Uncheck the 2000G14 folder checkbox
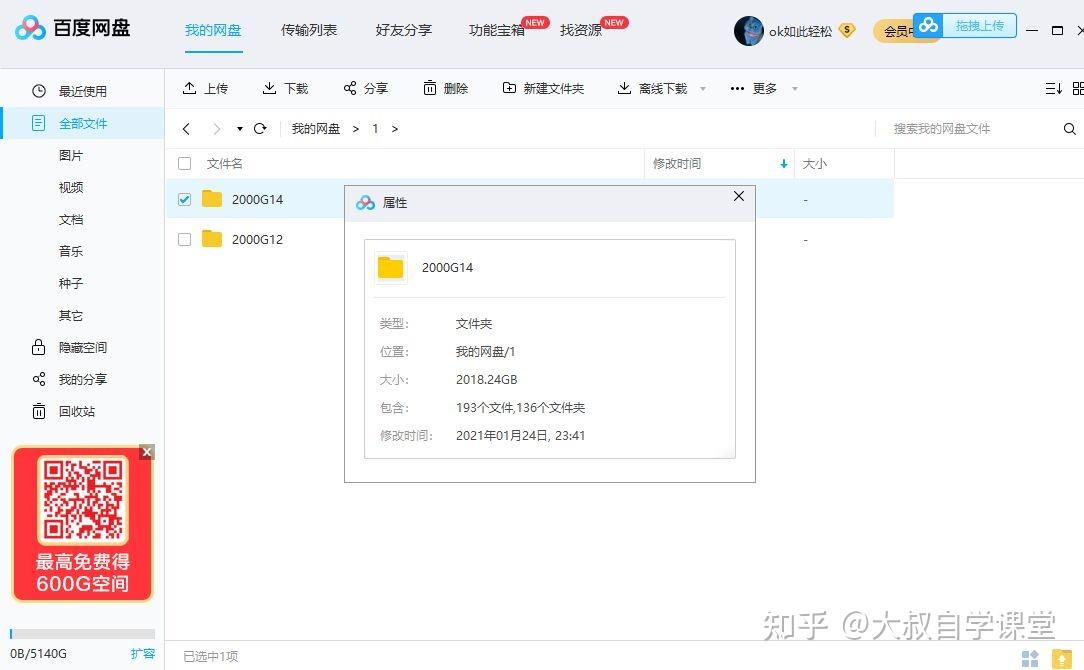This screenshot has width=1084, height=670. click(184, 199)
